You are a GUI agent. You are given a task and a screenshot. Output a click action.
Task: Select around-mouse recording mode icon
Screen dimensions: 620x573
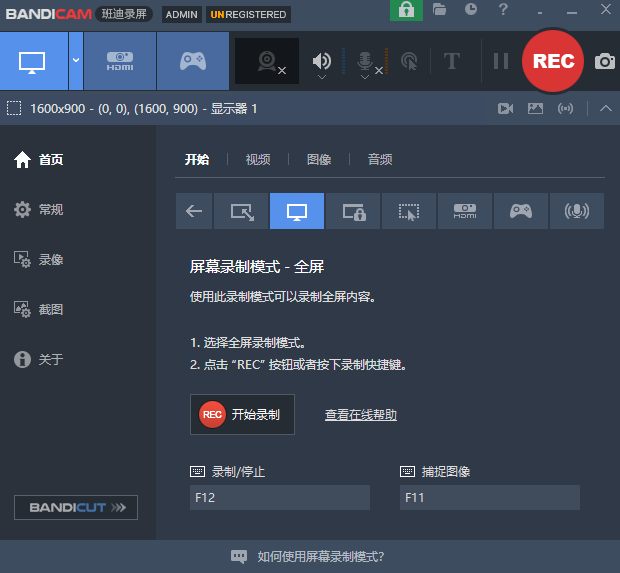pyautogui.click(x=409, y=211)
